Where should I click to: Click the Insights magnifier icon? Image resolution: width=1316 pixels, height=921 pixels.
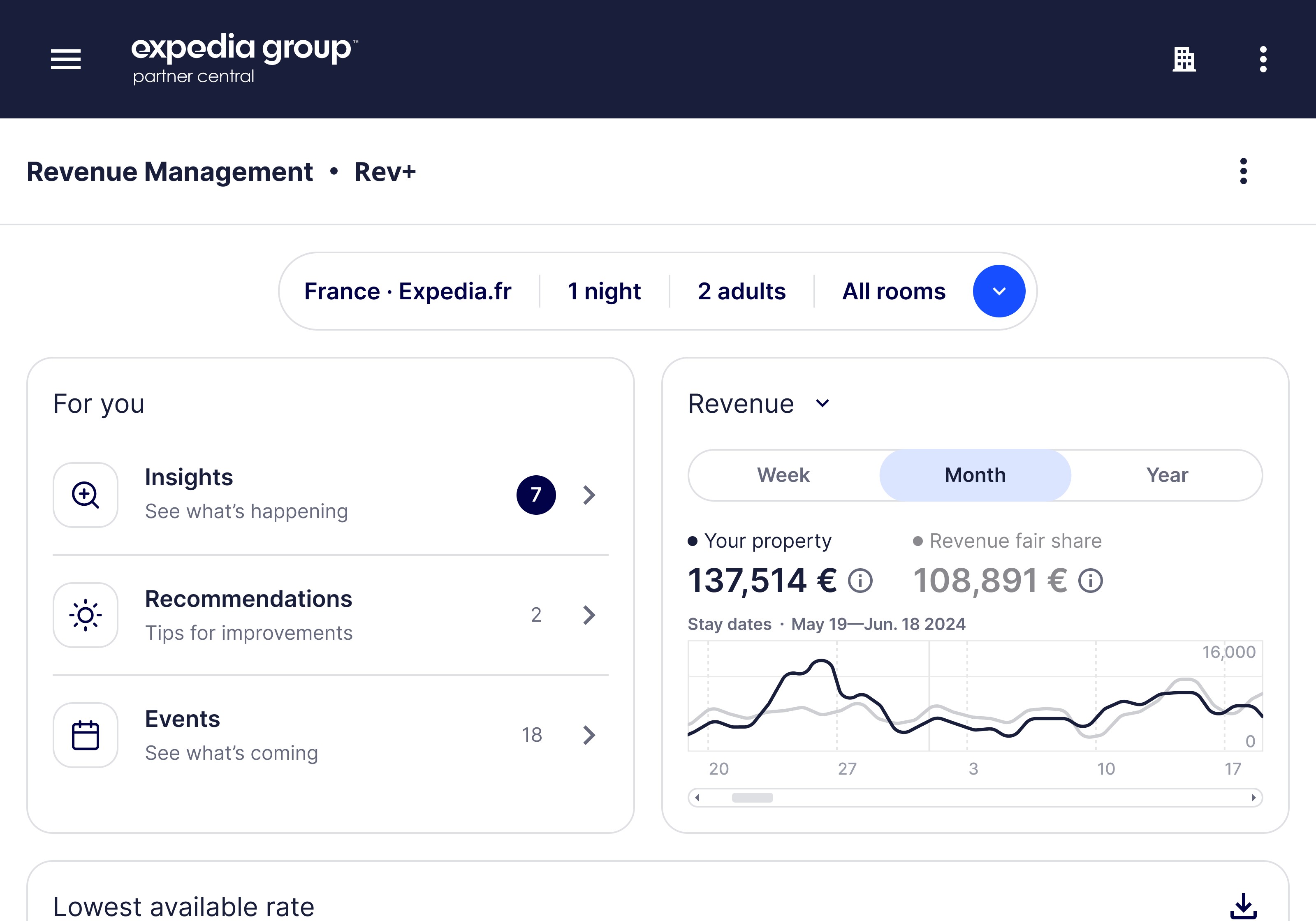click(x=86, y=495)
